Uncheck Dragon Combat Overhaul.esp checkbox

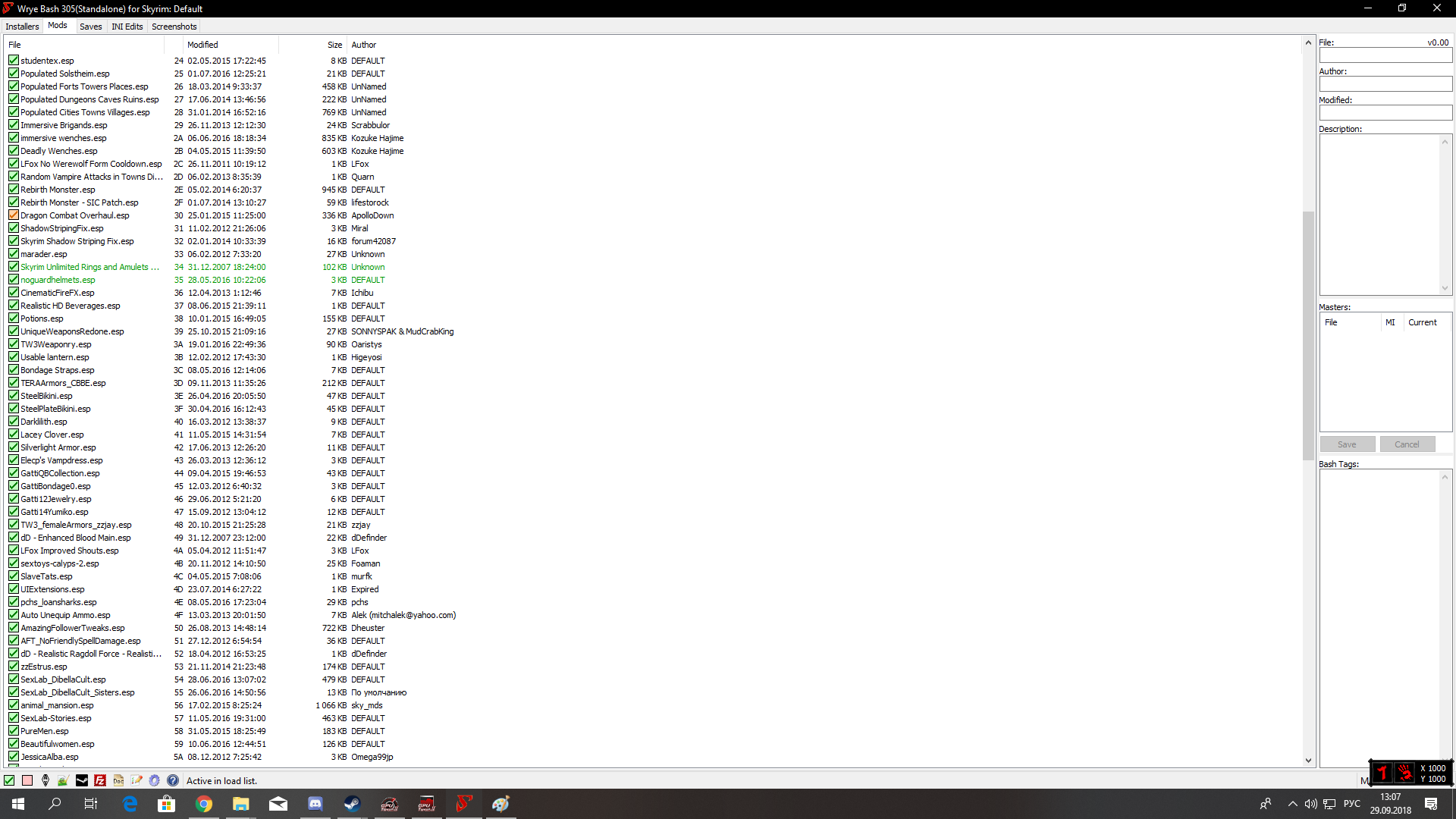14,215
